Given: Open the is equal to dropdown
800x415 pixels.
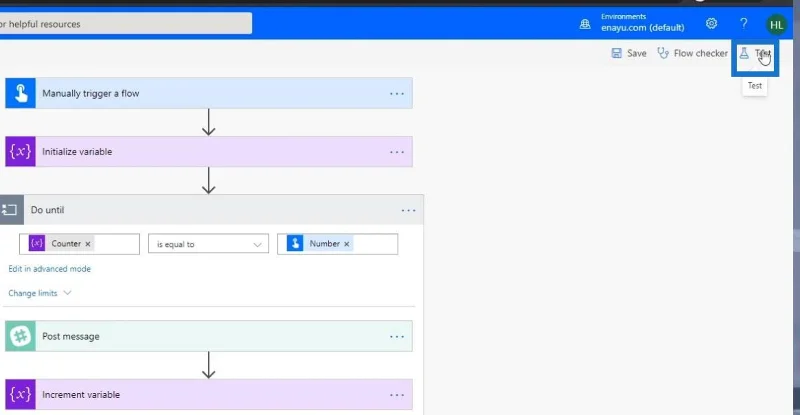Looking at the screenshot, I should 208,244.
